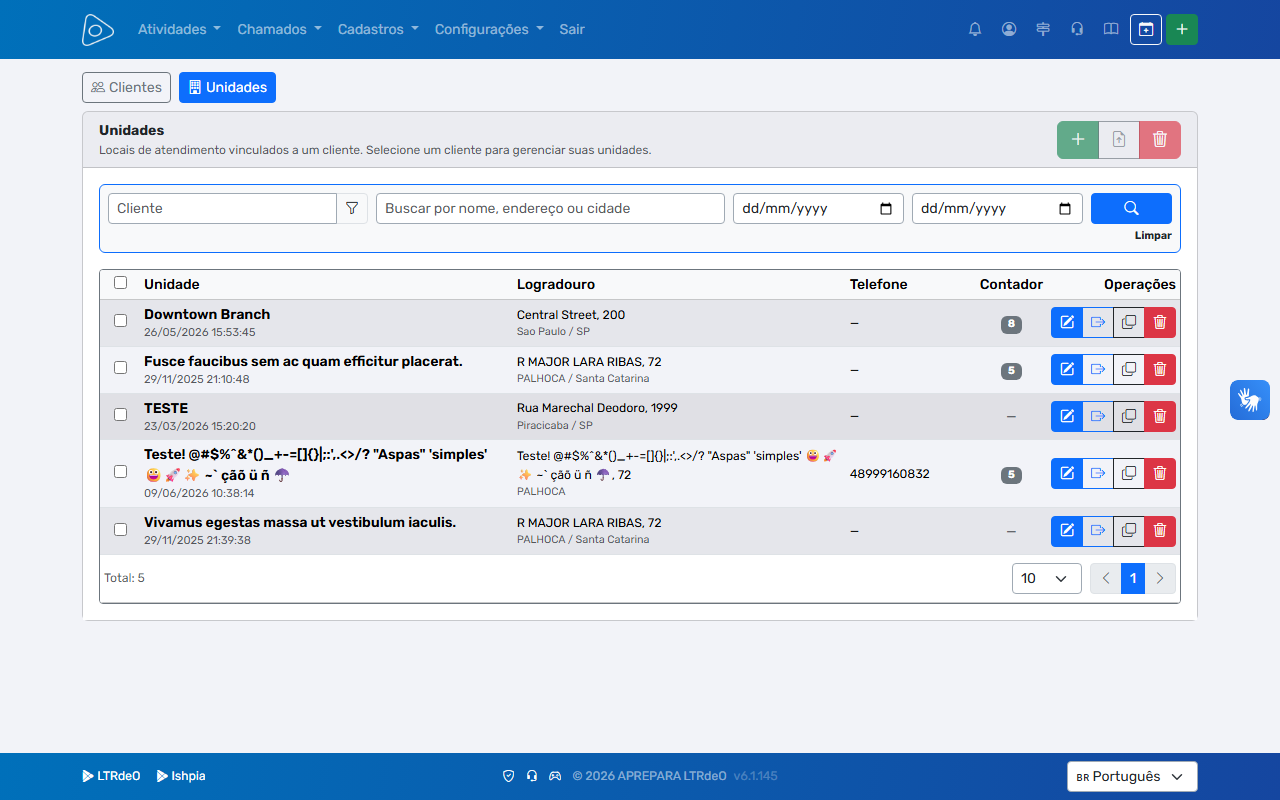The height and width of the screenshot is (800, 1280).
Task: Click the upload file icon button
Action: (1119, 140)
